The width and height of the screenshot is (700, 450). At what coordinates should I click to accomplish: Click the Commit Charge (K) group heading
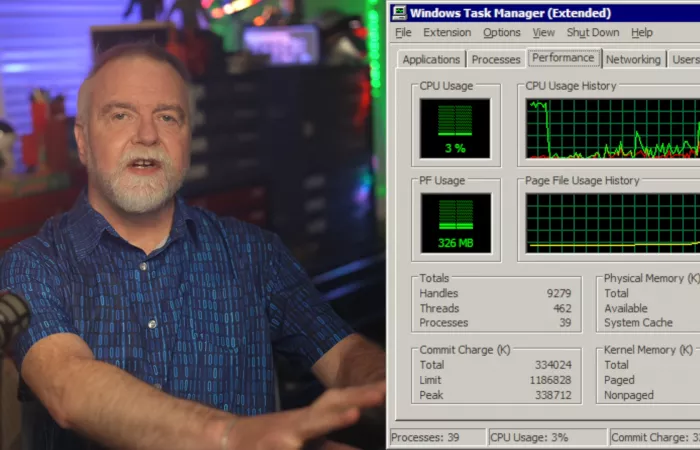(x=465, y=350)
